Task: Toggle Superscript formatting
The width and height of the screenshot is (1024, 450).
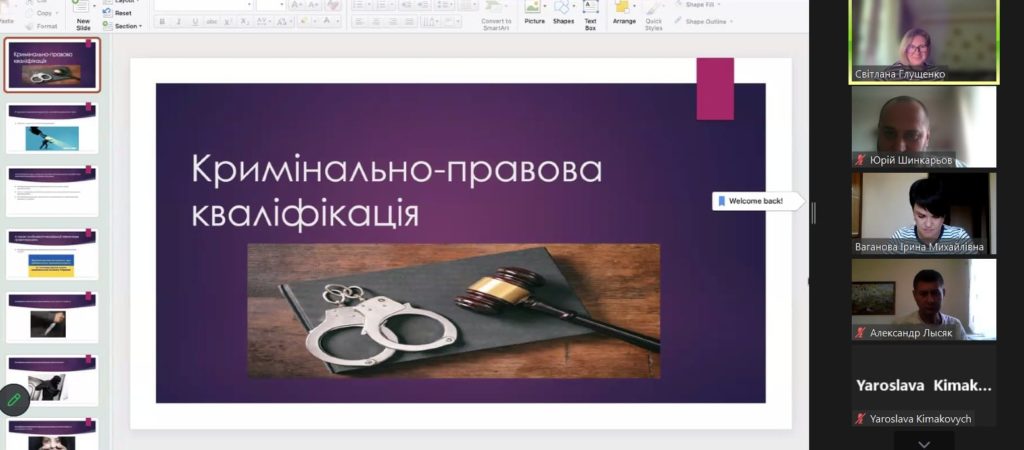Action: [228, 22]
